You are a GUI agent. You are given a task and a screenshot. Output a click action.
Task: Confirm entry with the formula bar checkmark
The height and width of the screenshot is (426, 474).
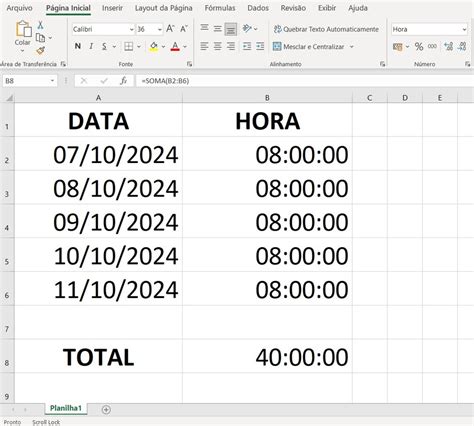[x=104, y=81]
